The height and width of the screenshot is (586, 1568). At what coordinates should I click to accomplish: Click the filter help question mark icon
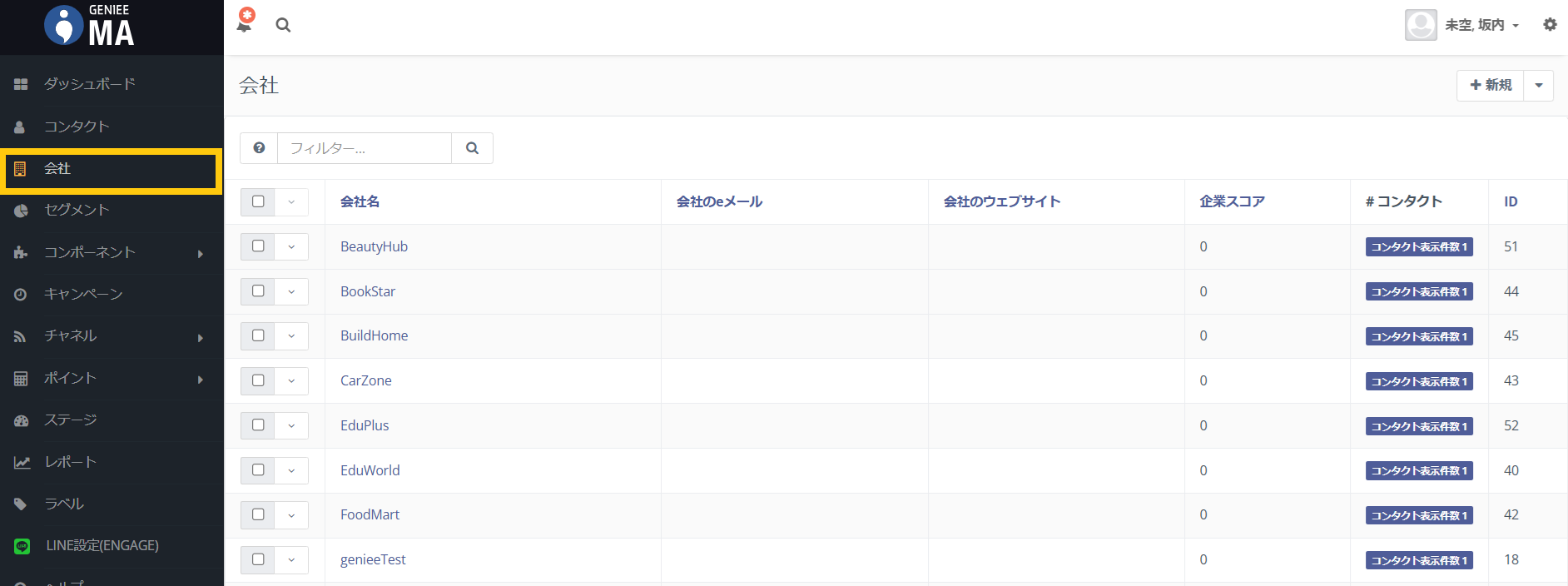point(259,148)
